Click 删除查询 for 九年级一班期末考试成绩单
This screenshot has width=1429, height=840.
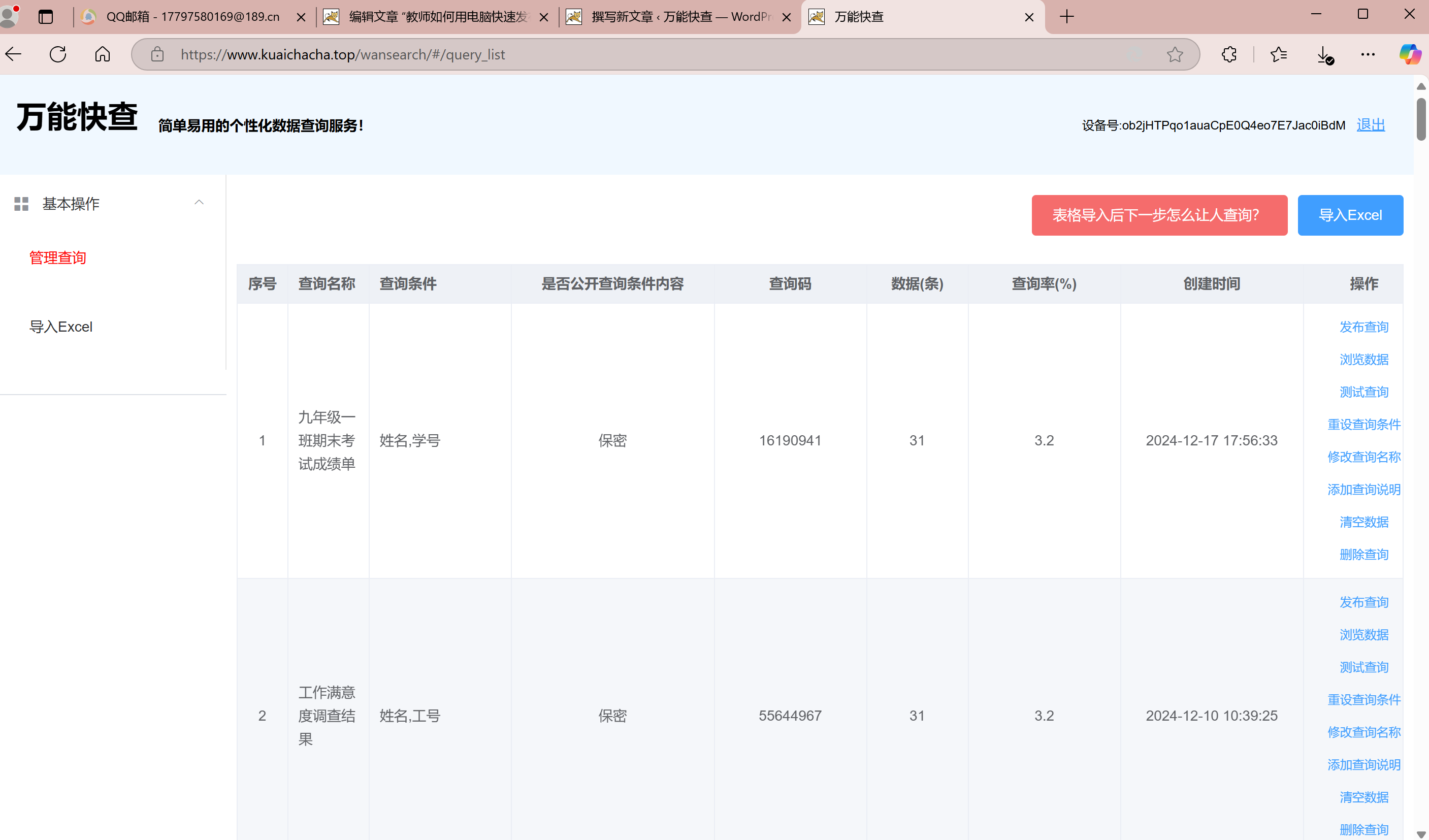coord(1364,554)
